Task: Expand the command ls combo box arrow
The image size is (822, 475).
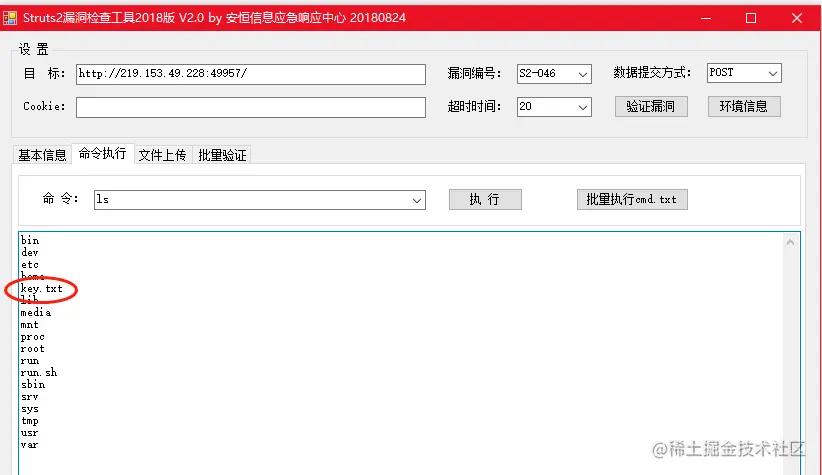Action: pyautogui.click(x=417, y=200)
